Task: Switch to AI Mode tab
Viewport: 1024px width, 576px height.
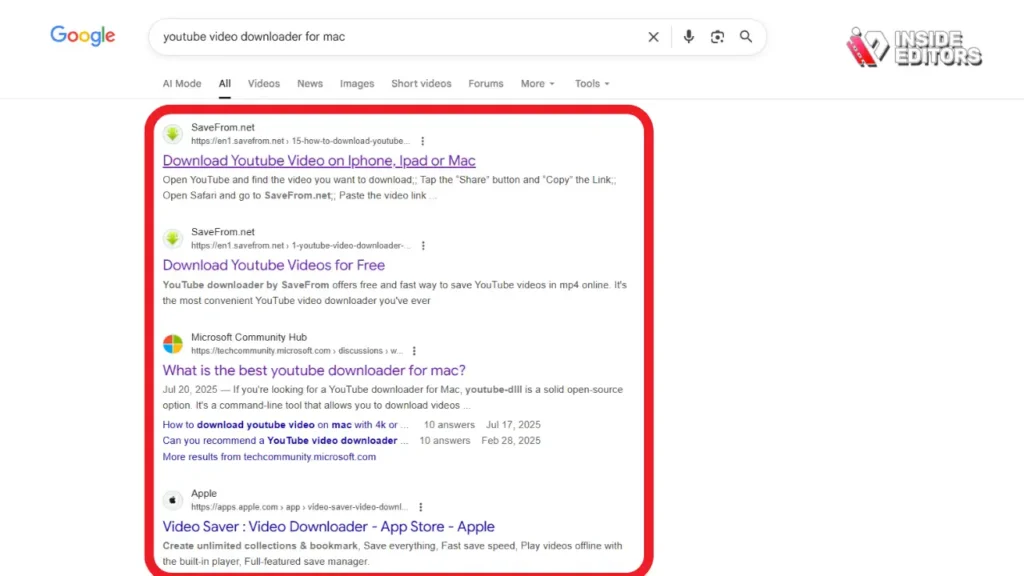Action: pyautogui.click(x=182, y=84)
